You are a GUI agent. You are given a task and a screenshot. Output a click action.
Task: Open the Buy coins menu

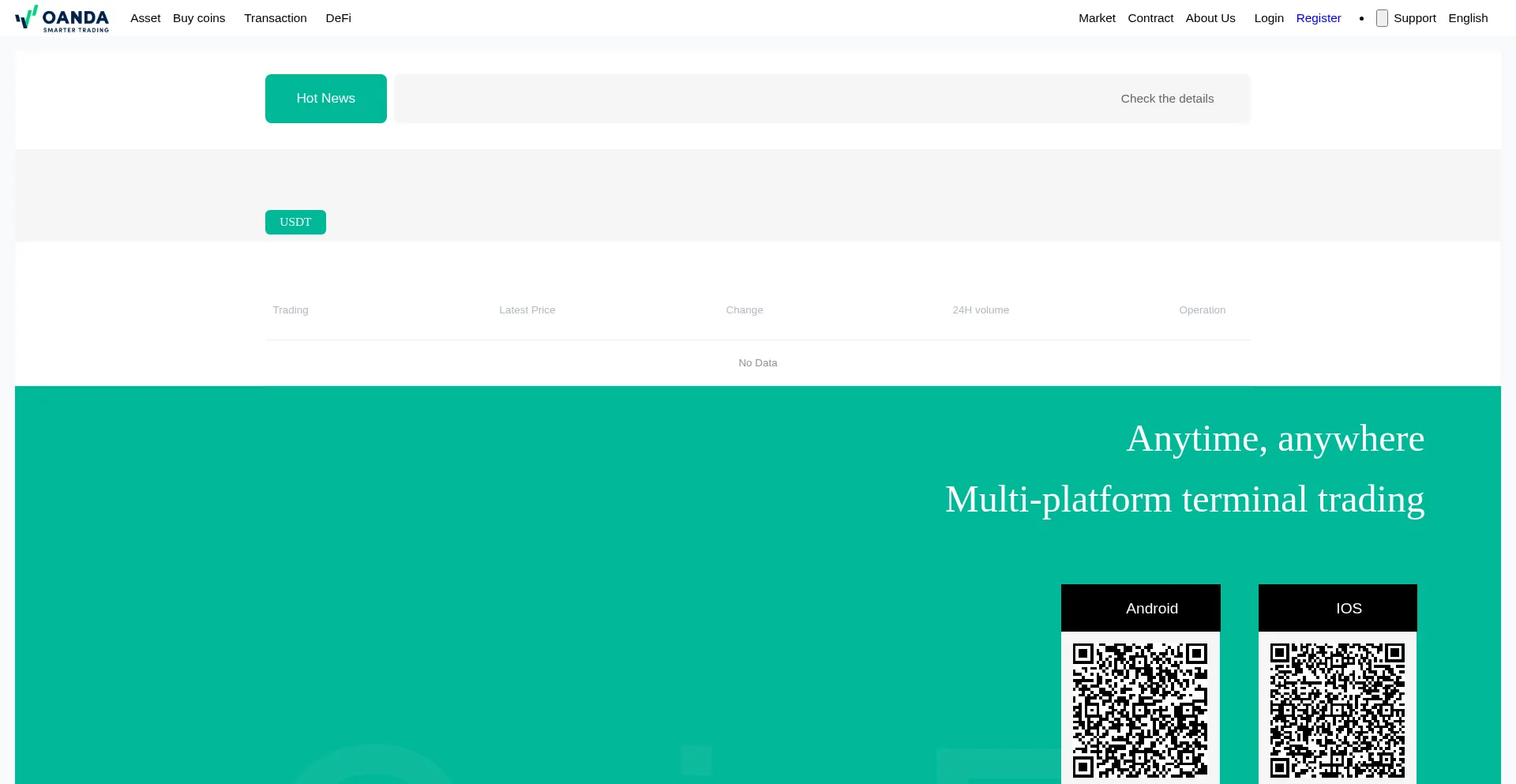coord(199,18)
